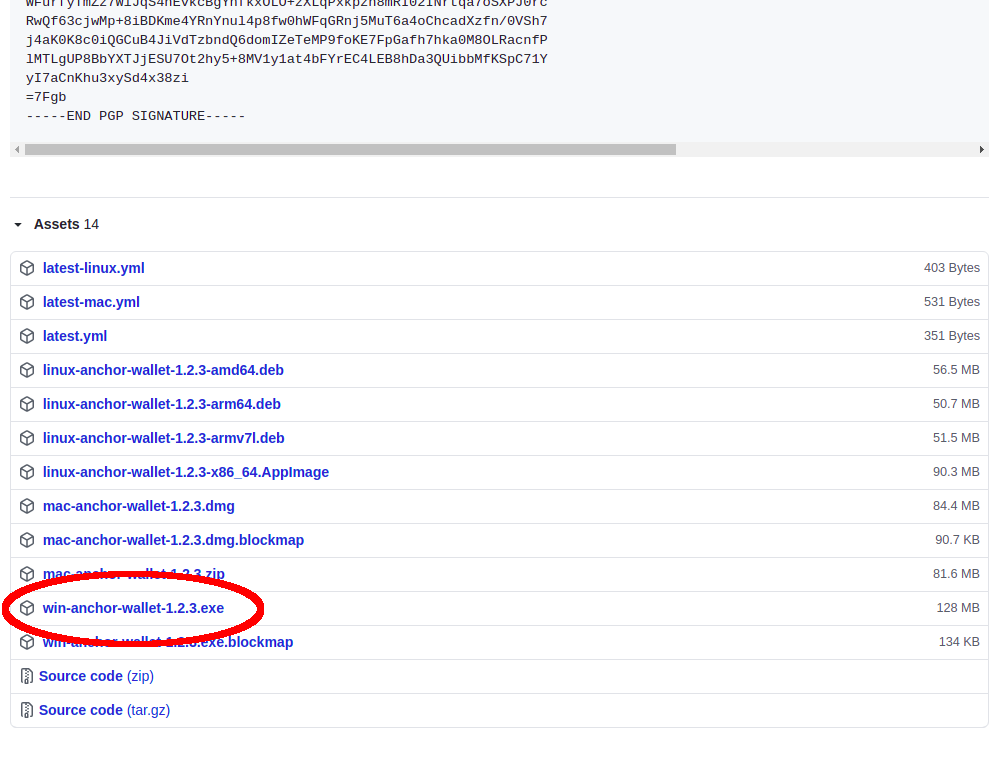
Task: Click package icon next to mac zip asset
Action: tap(27, 574)
